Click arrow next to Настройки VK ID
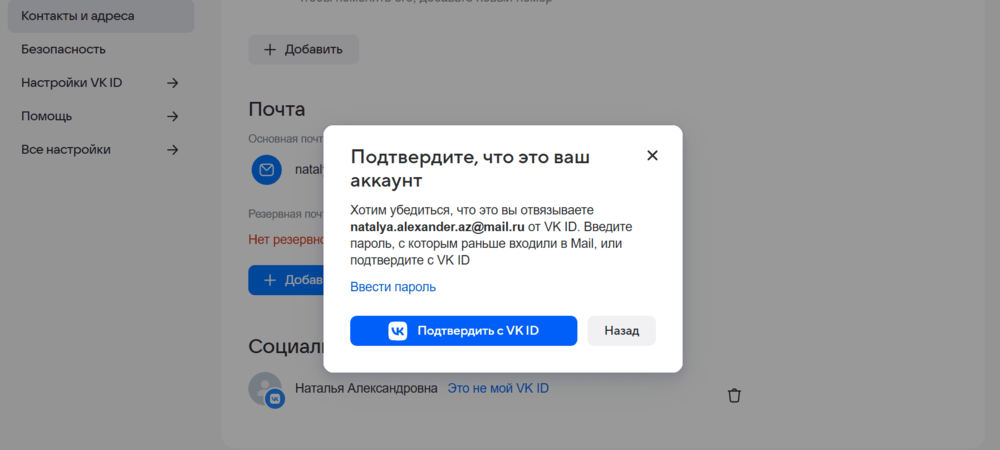1000x450 pixels. coord(172,83)
